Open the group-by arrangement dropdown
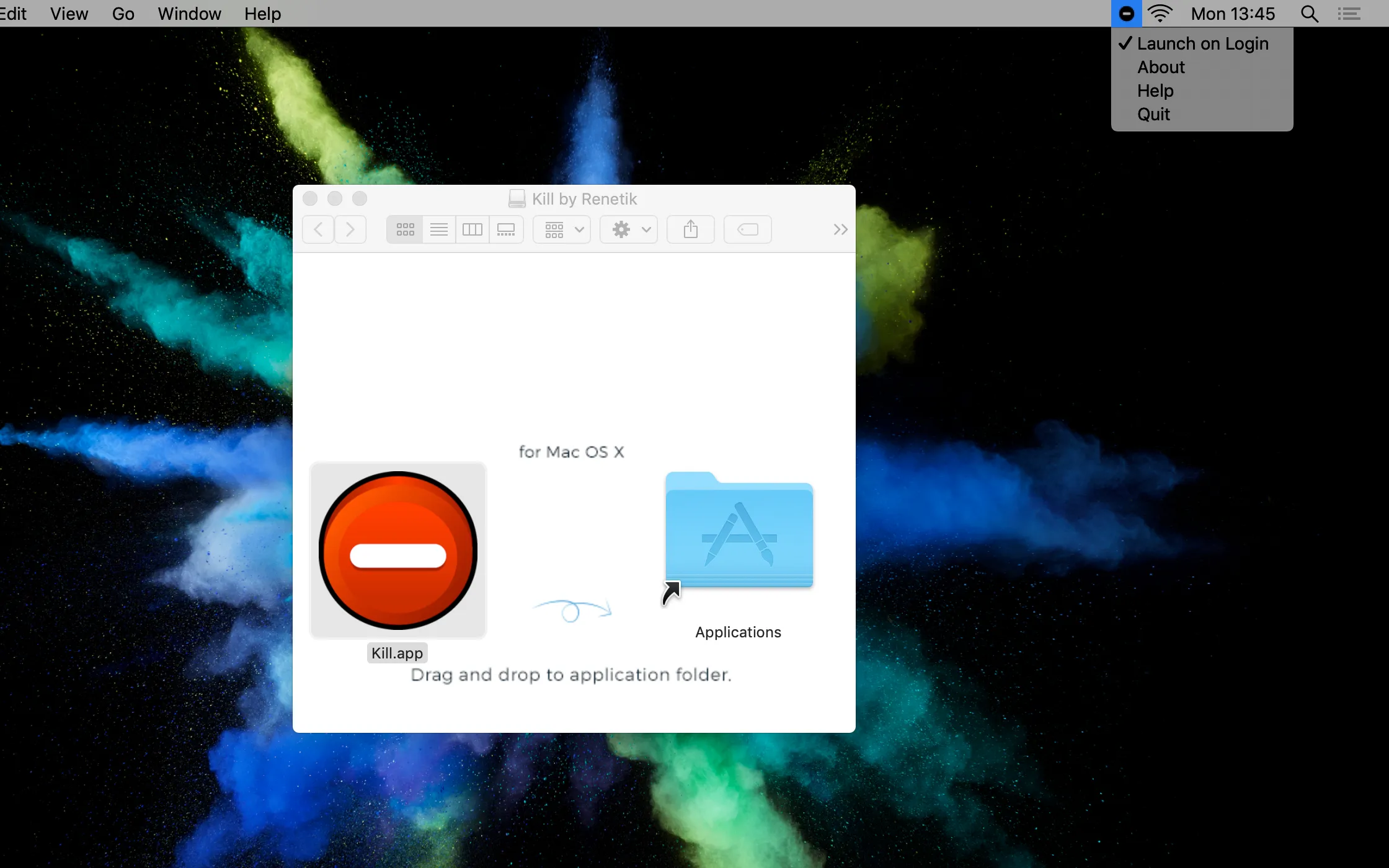The image size is (1389, 868). pos(562,229)
